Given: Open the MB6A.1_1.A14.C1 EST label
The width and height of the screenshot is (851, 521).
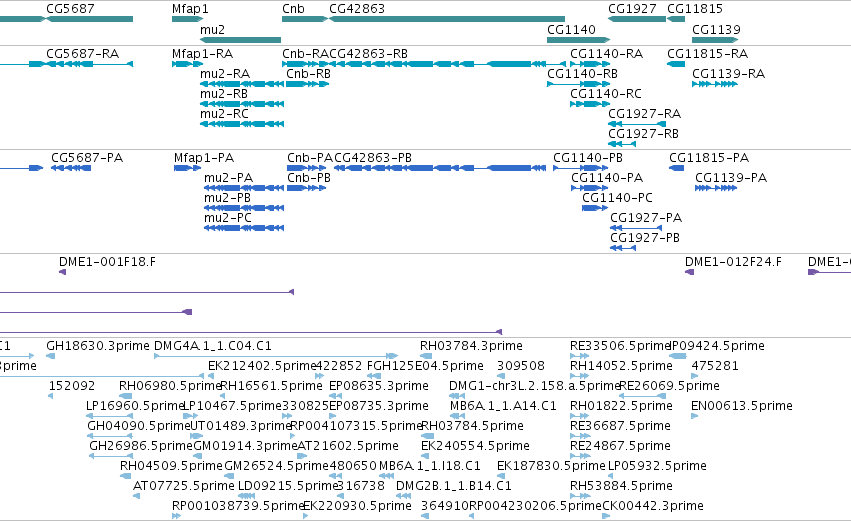Looking at the screenshot, I should [x=503, y=406].
